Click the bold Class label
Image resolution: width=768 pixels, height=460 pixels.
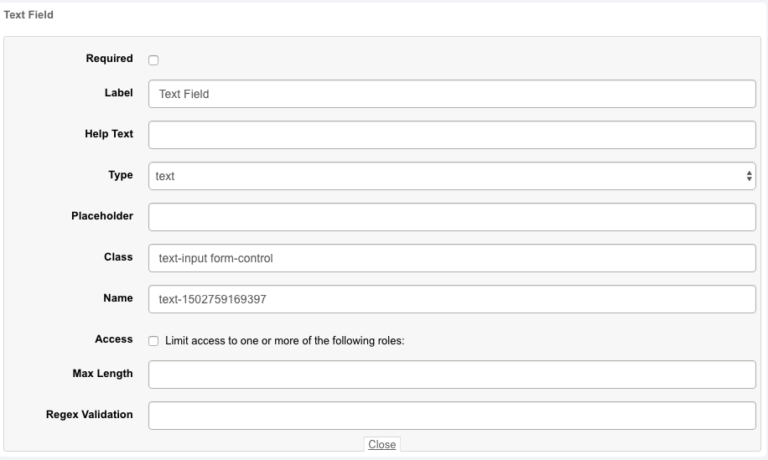pyautogui.click(x=118, y=257)
